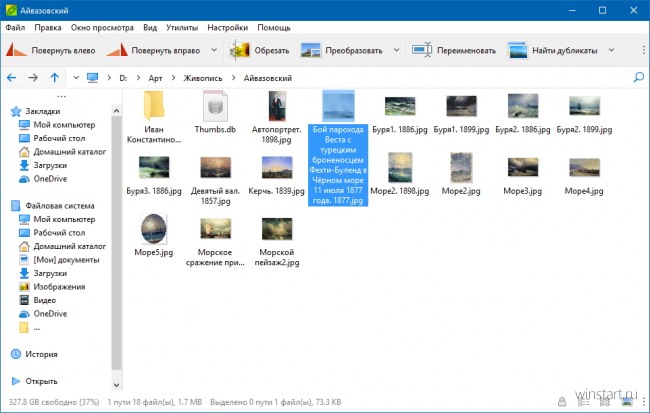Click the Rotate Left (Повернуть влево) icon
650x413 pixels.
point(16,50)
